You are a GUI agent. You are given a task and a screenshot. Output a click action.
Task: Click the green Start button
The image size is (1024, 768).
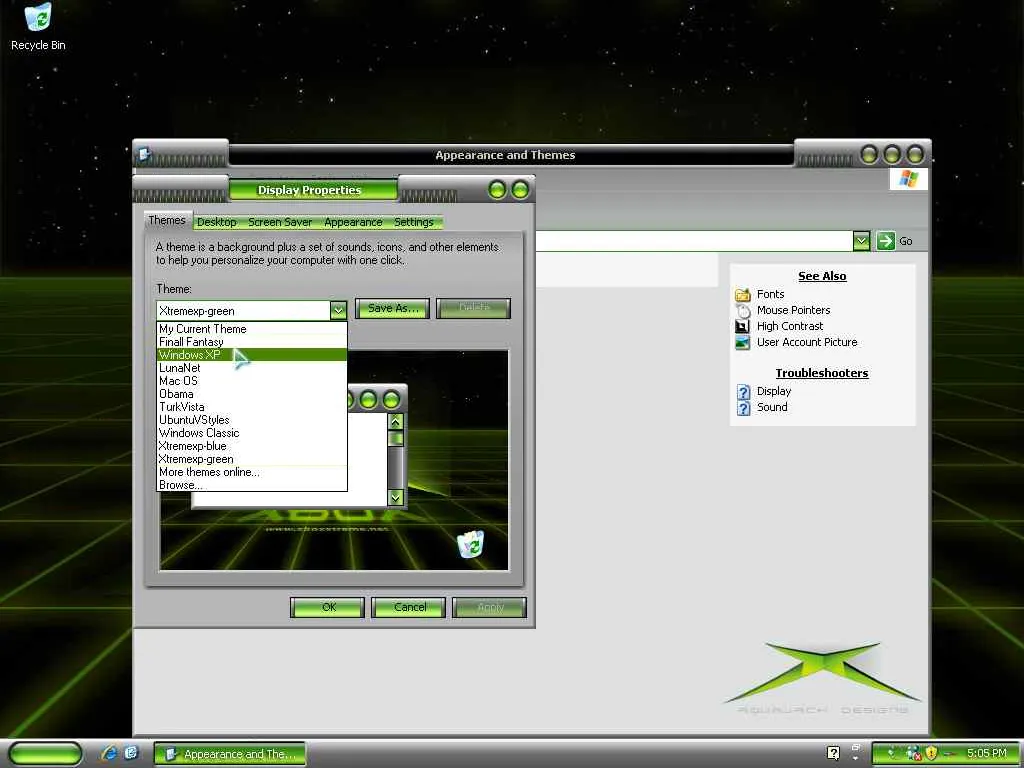[x=45, y=754]
